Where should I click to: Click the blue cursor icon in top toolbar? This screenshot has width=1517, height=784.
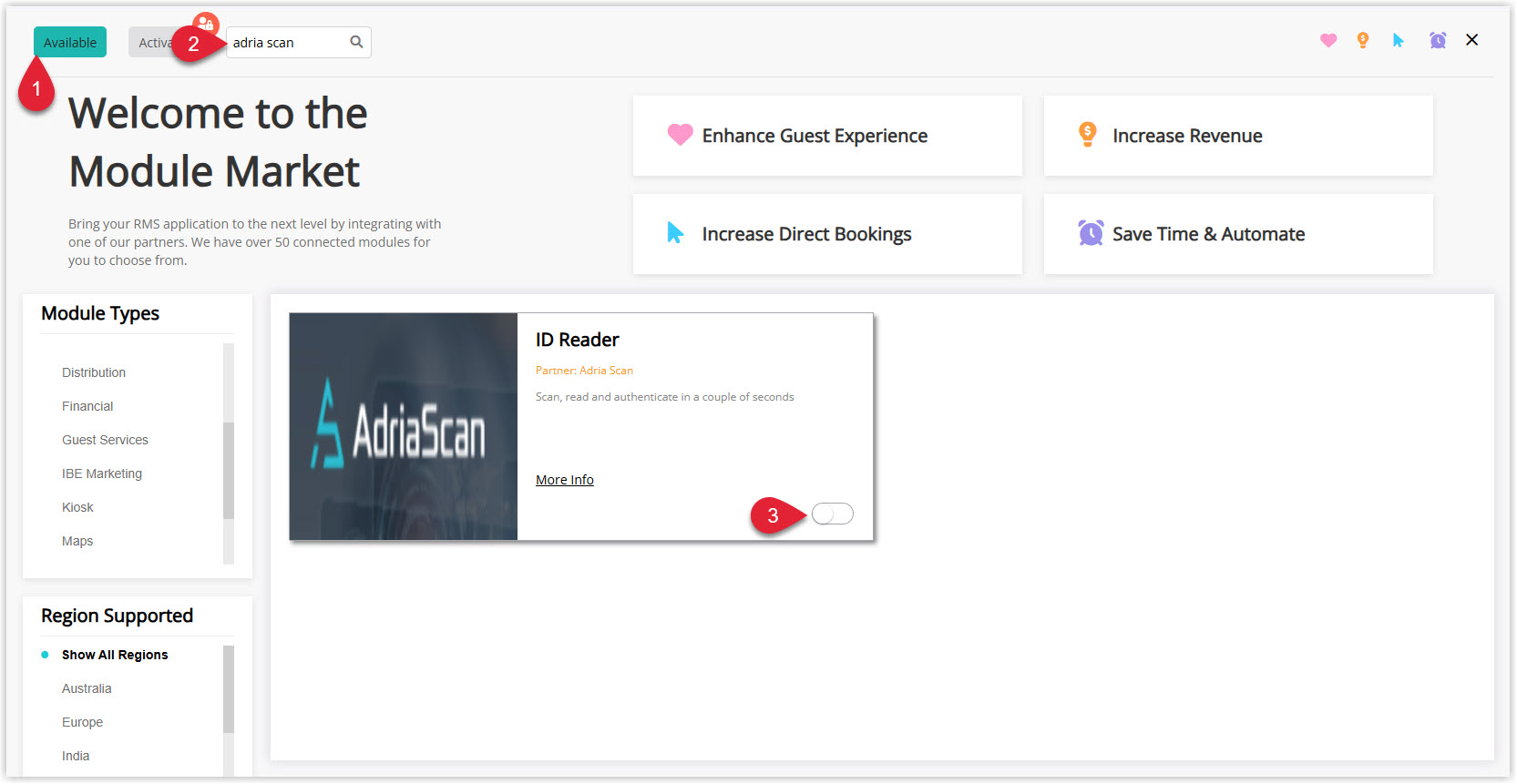(1399, 40)
